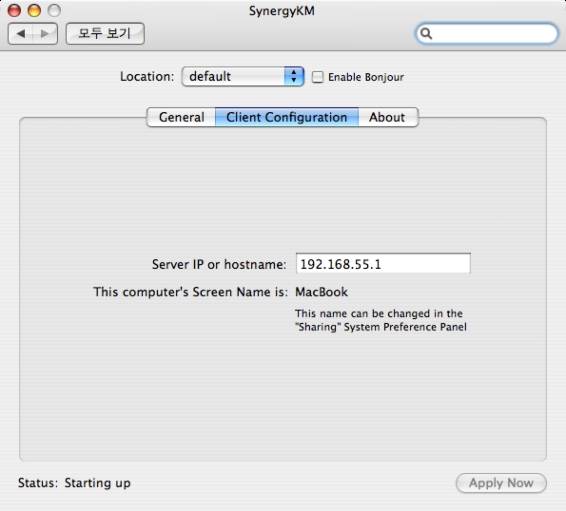Screen dimensions: 566x511
Task: Select the Client Configuration tab
Action: pos(287,117)
